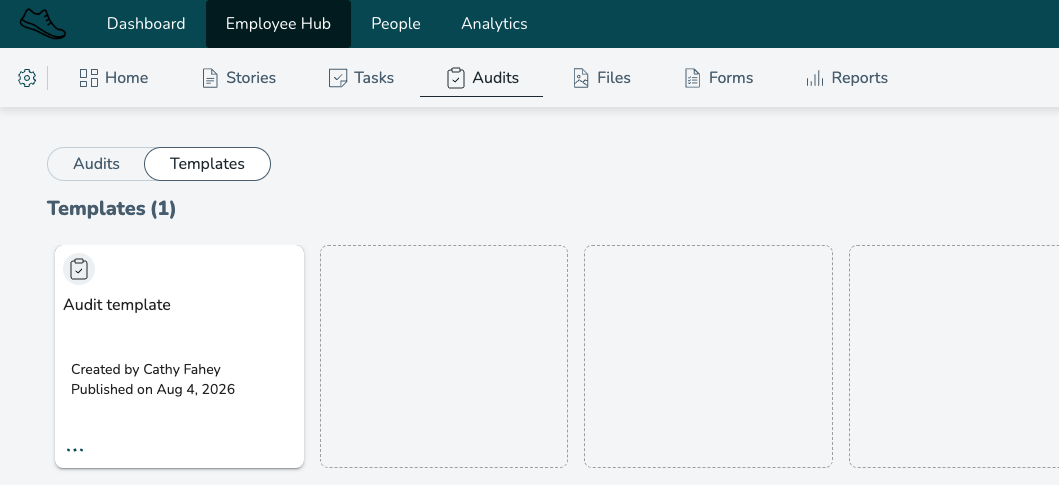Open the Forms tab label

(731, 78)
